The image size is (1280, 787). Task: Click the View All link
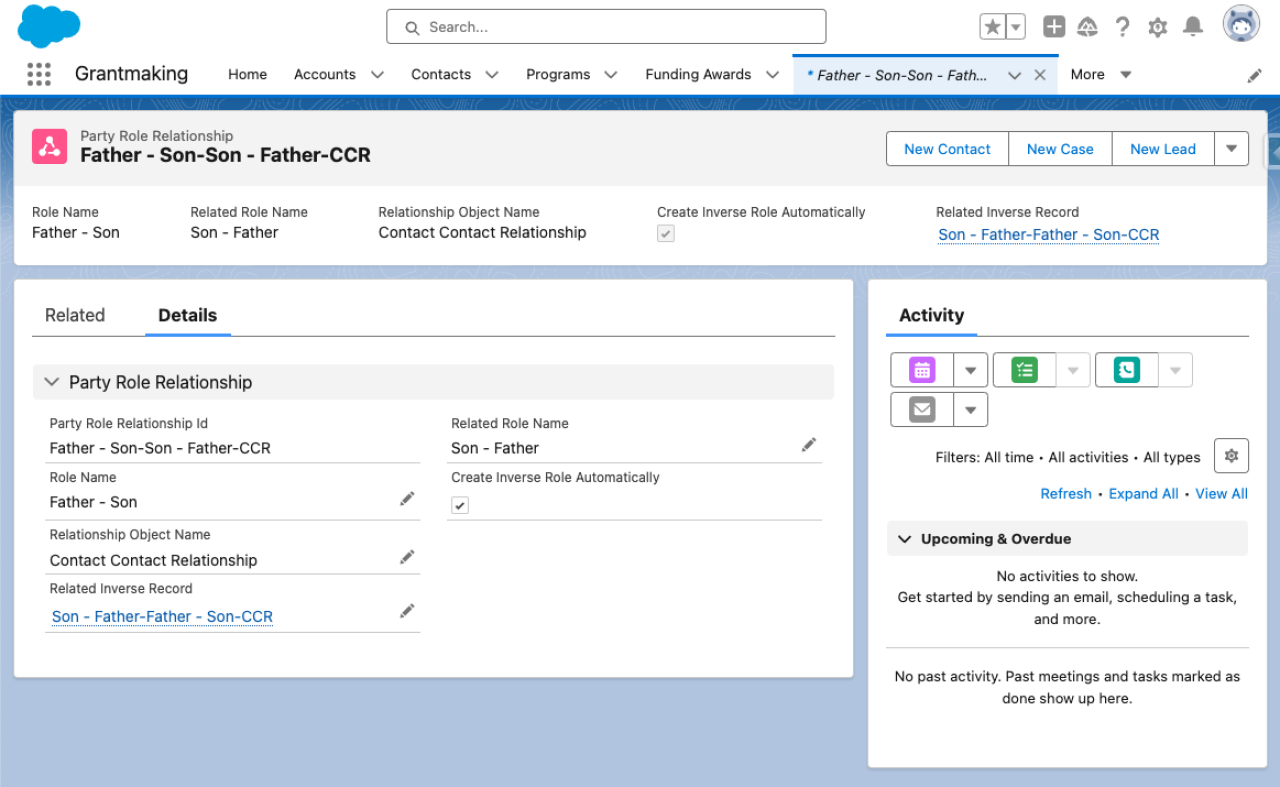point(1222,494)
